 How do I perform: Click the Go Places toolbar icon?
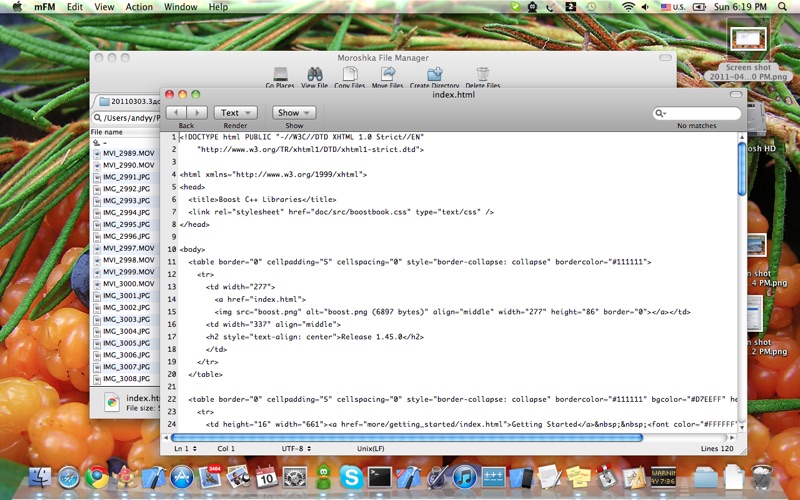[x=280, y=75]
